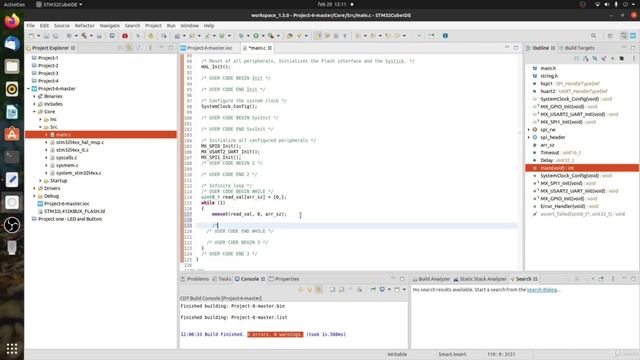
Task: Click the blue information icon in toolbar
Action: [445, 36]
